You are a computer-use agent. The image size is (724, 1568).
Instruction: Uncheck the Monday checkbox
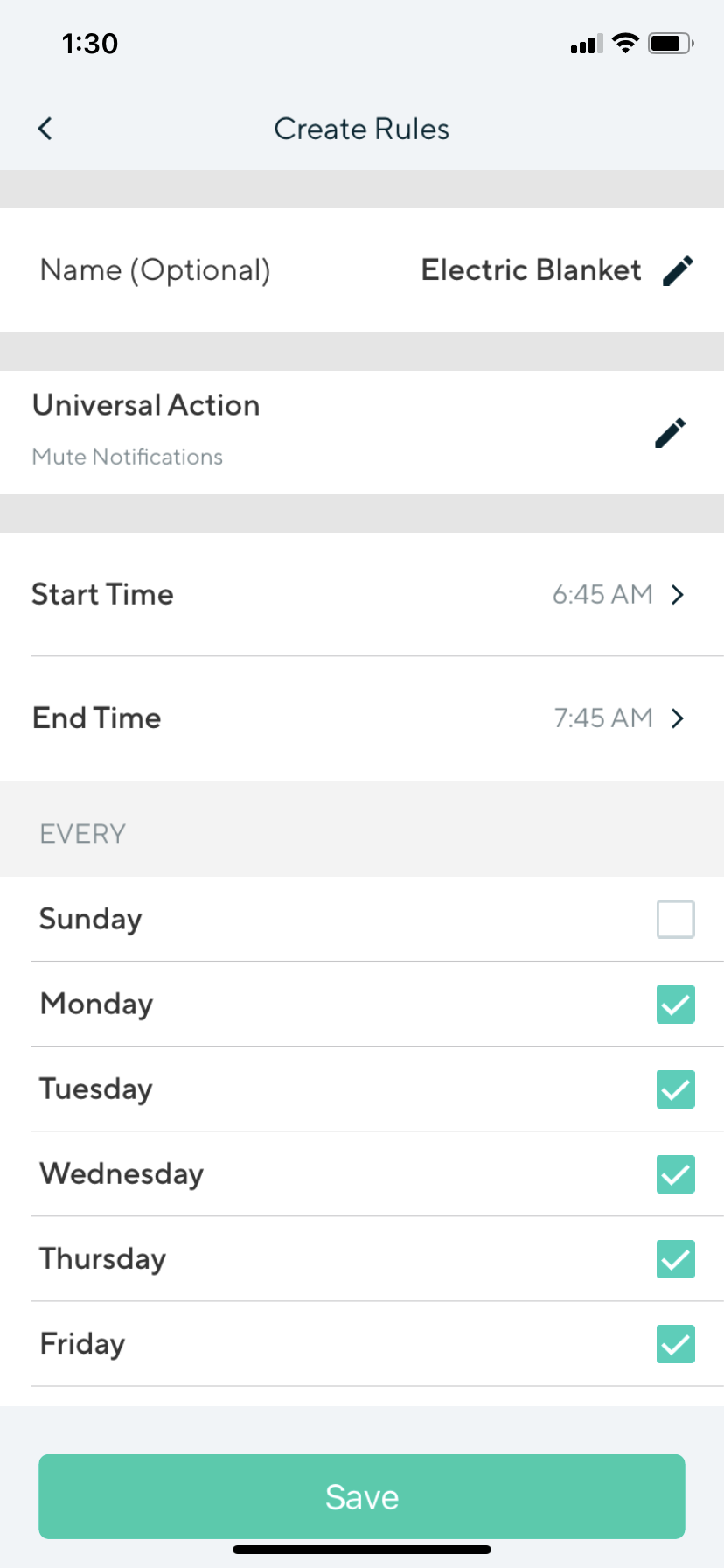tap(675, 1004)
